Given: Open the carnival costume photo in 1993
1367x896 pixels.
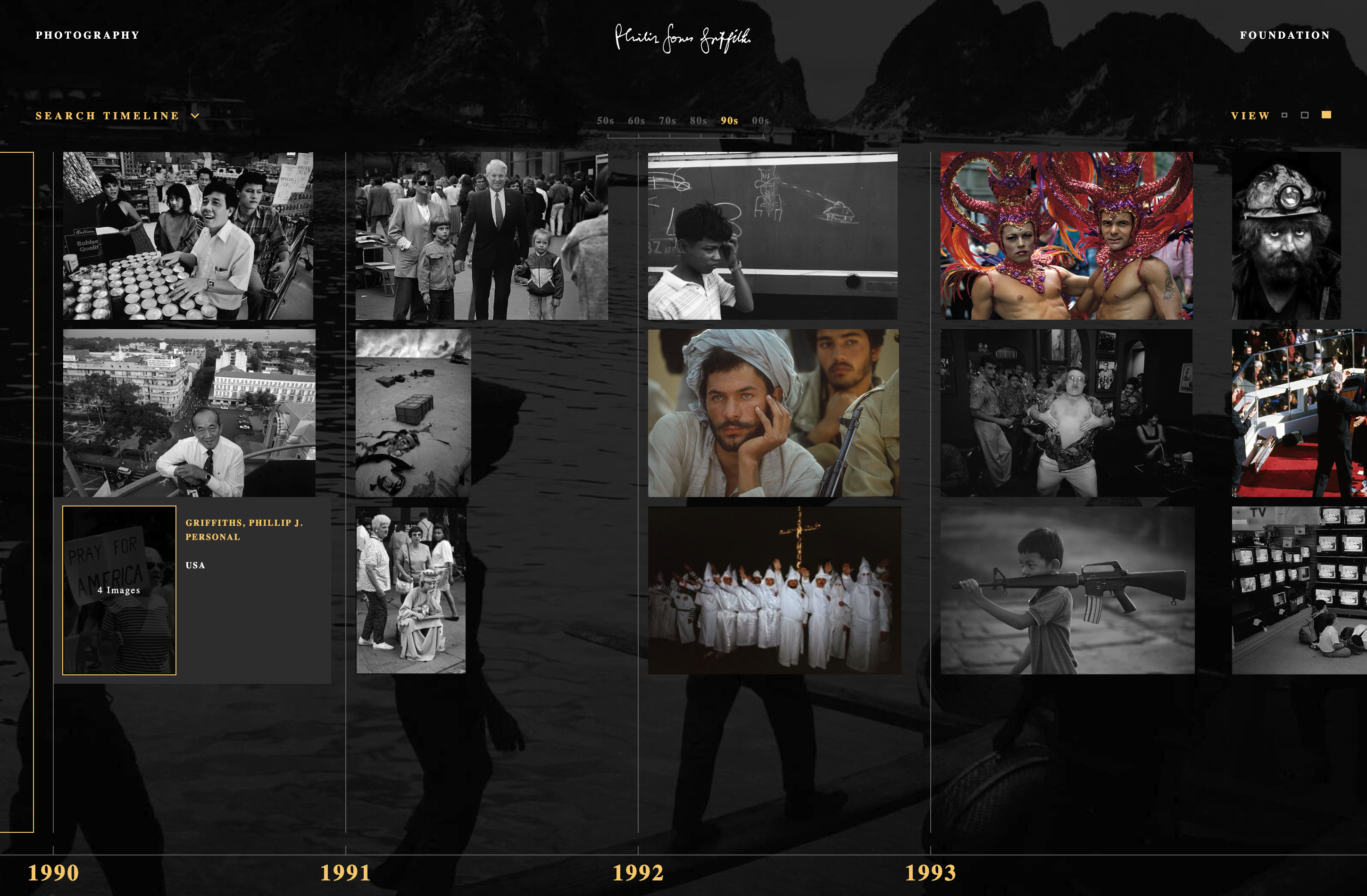Looking at the screenshot, I should click(1066, 235).
